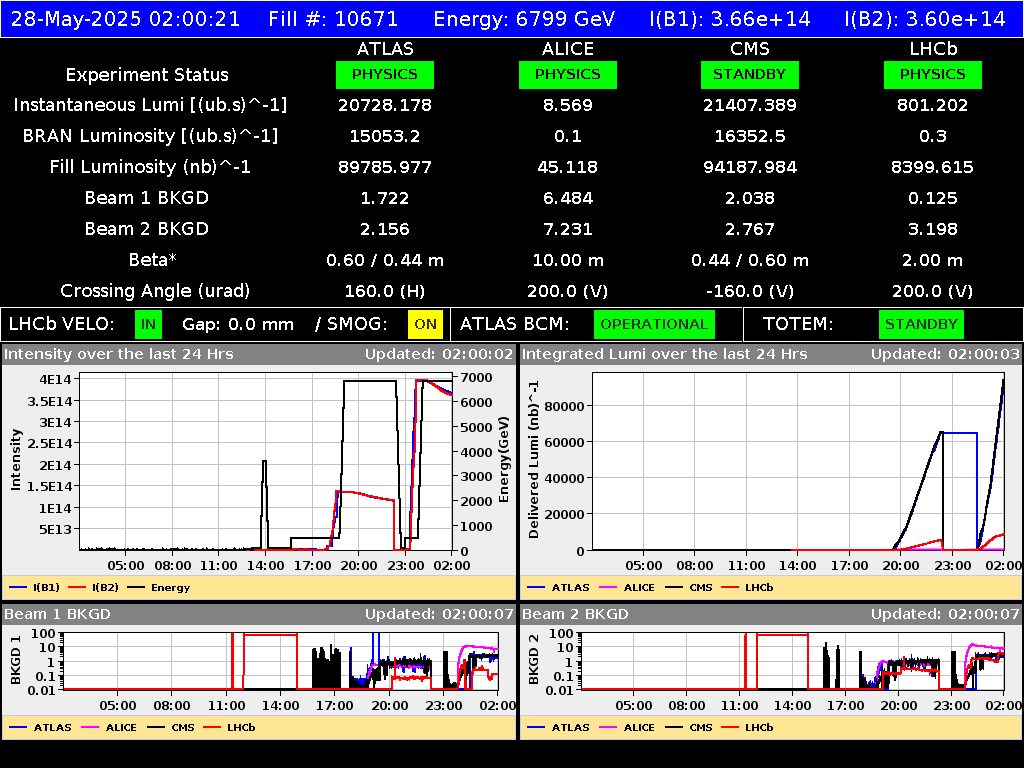
Task: Select ALICE Beta* 10.00 m
Action: [x=568, y=261]
